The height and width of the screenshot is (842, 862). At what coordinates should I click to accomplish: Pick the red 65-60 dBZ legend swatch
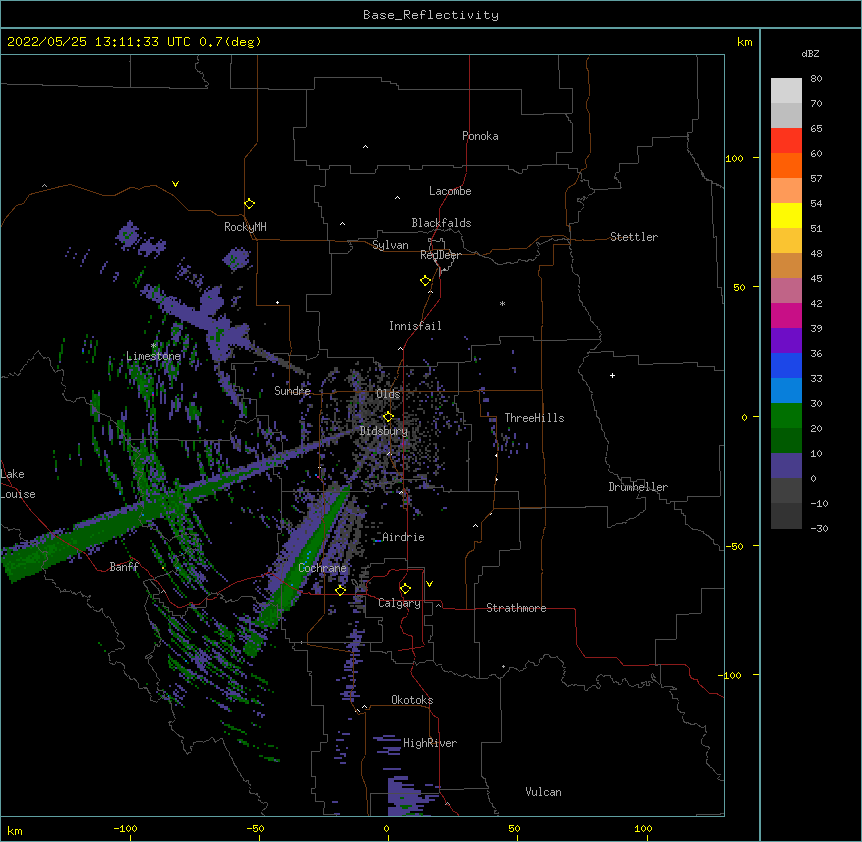[x=786, y=141]
